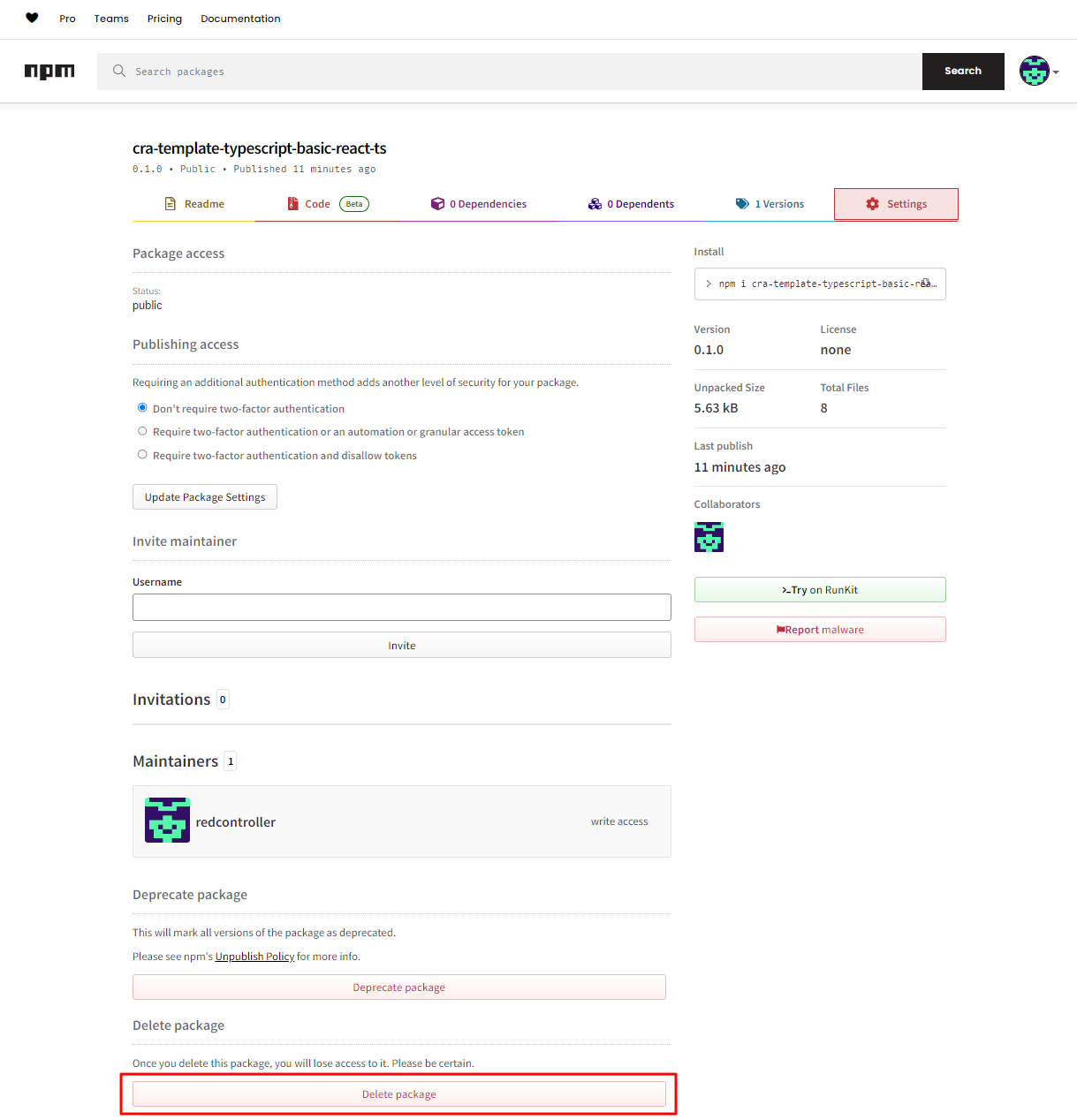This screenshot has height=1120, width=1077.
Task: Switch to the 0 Dependencies tab
Action: coord(479,204)
